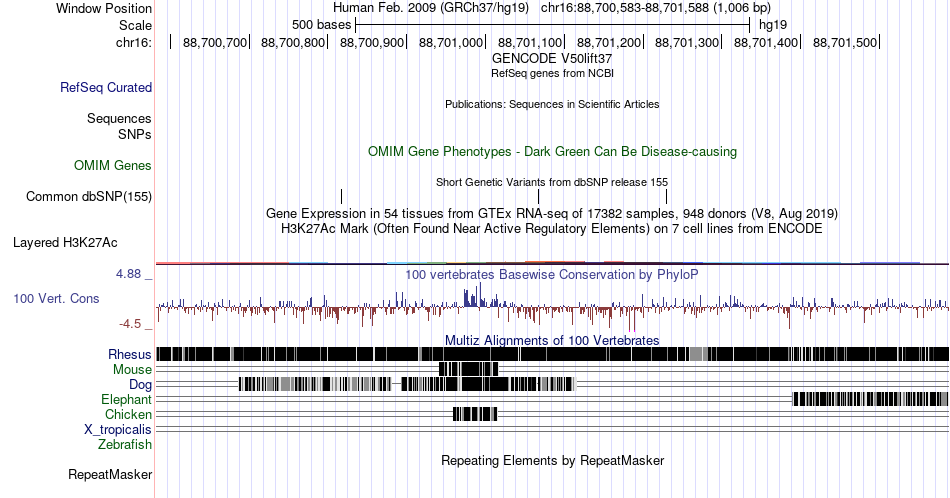Image resolution: width=950 pixels, height=498 pixels.
Task: Open the 100 Vert. Cons track label
Action: [x=56, y=299]
